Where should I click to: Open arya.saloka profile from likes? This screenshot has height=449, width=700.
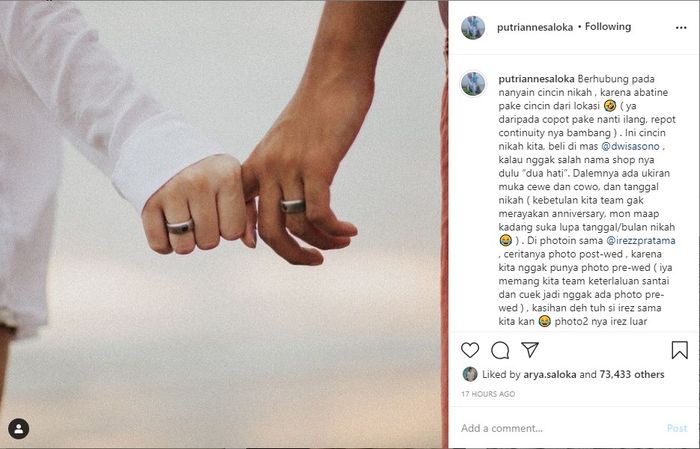550,374
